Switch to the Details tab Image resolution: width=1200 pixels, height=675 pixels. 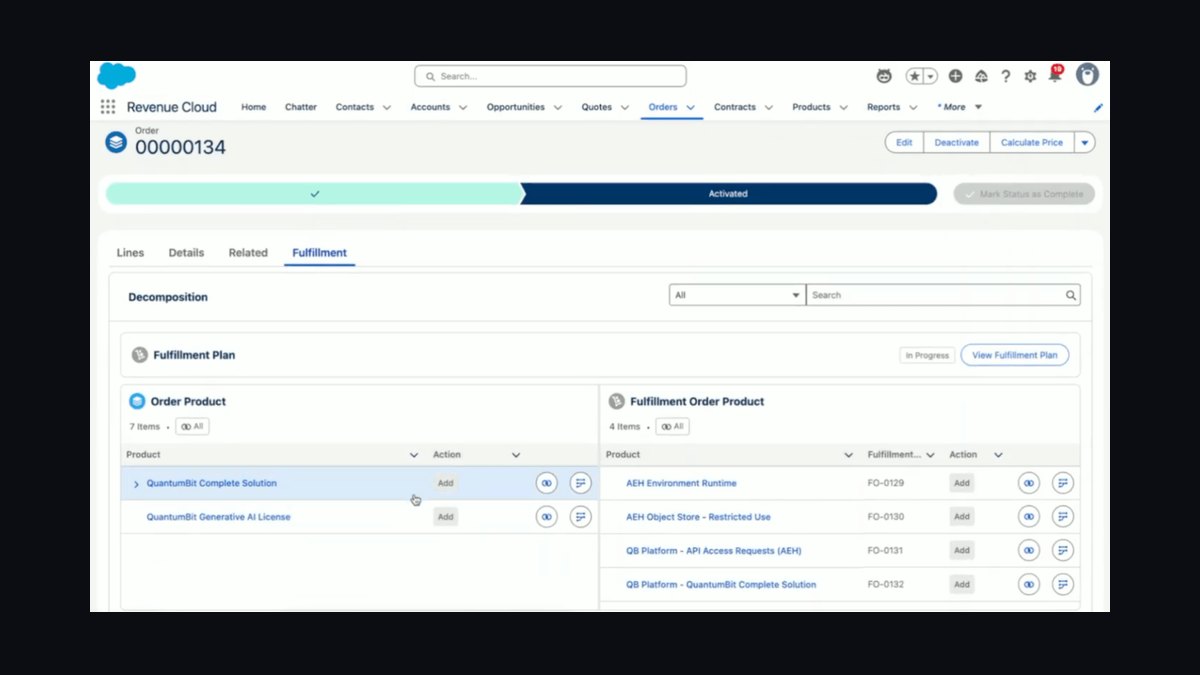(x=186, y=253)
